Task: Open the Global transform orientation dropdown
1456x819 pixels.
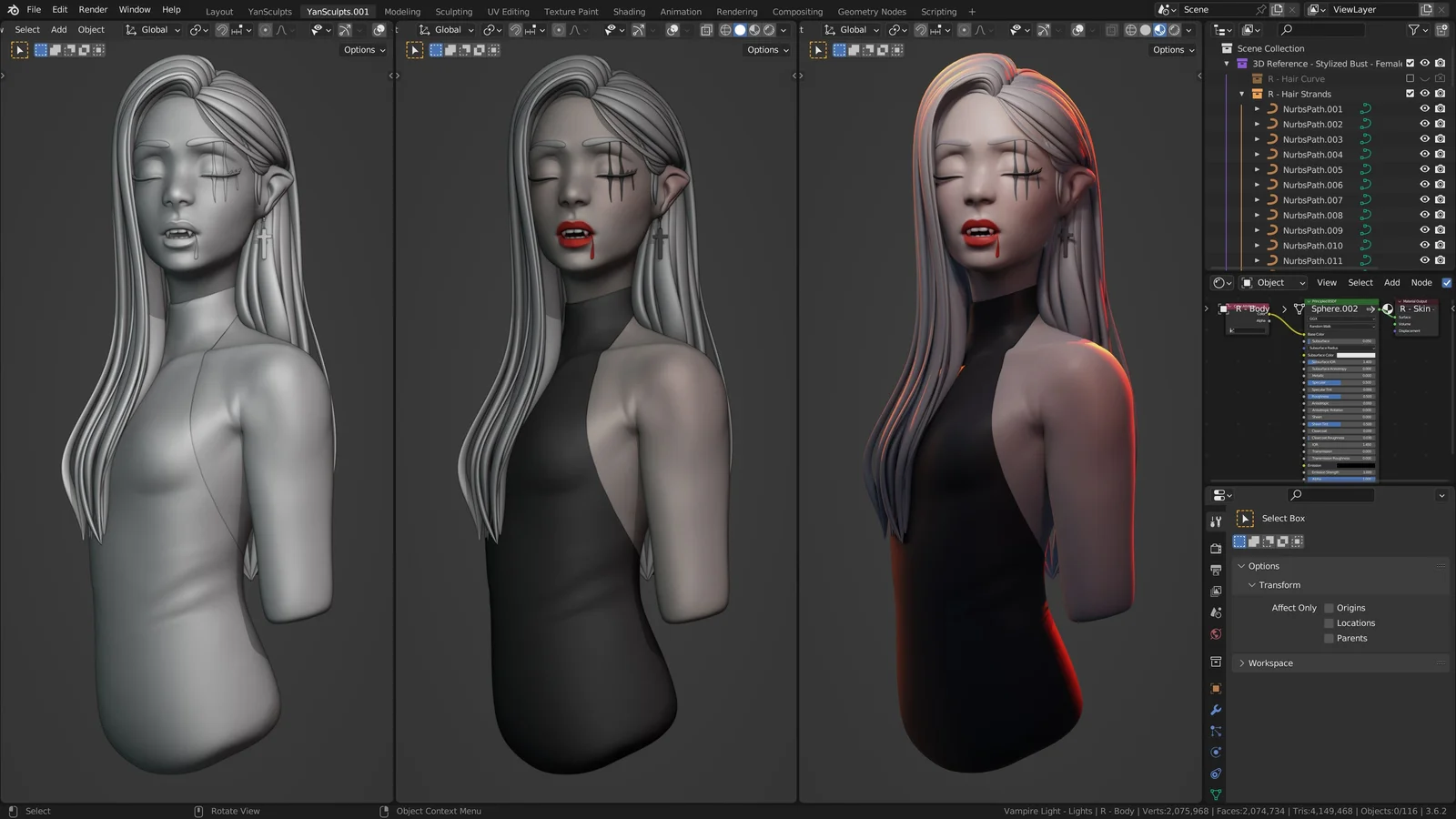Action: pyautogui.click(x=151, y=30)
